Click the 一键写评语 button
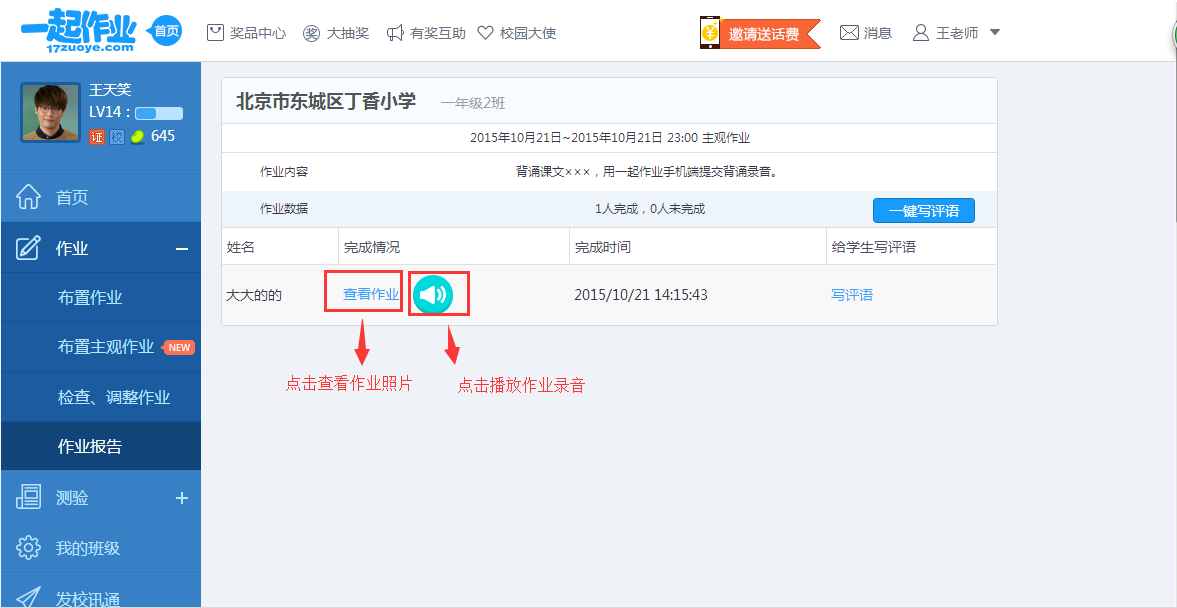 pyautogui.click(x=923, y=211)
